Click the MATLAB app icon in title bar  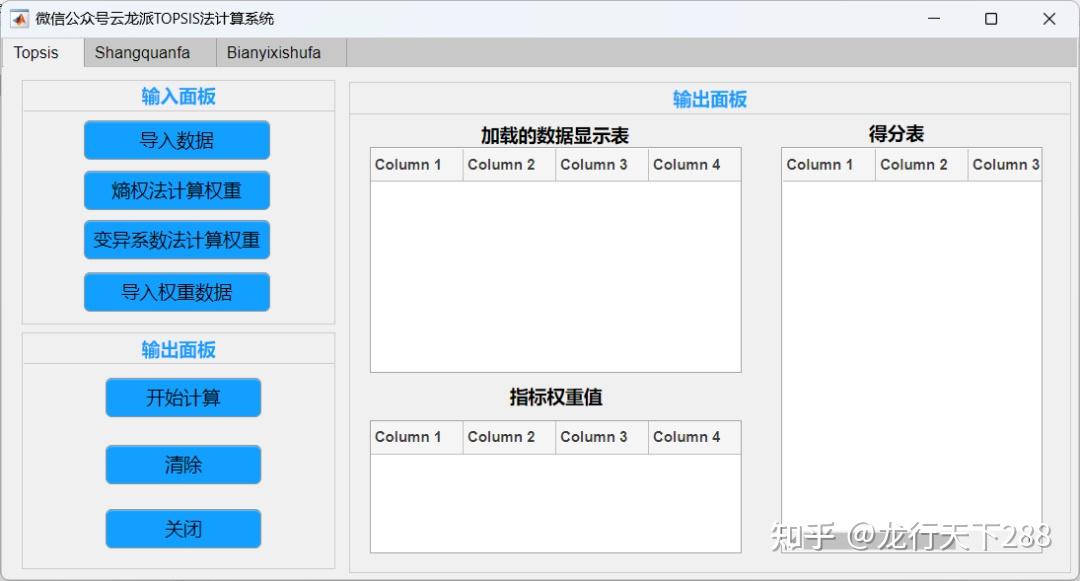pyautogui.click(x=18, y=18)
